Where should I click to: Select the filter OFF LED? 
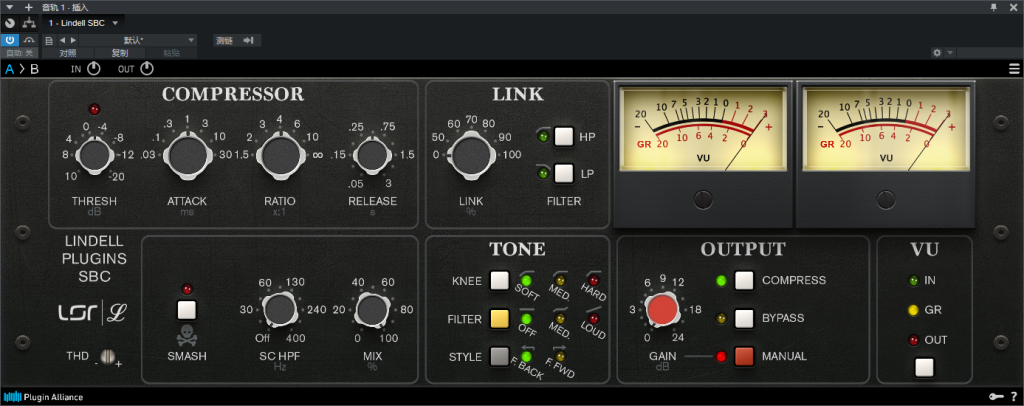[526, 319]
